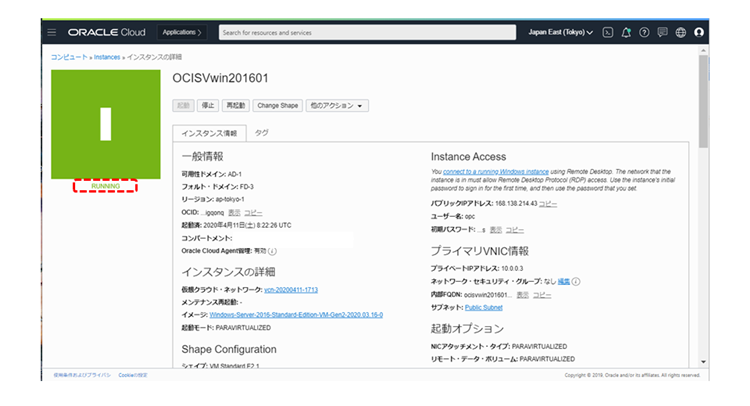The height and width of the screenshot is (406, 750).
Task: Copy the public IP address
Action: [x=548, y=204]
